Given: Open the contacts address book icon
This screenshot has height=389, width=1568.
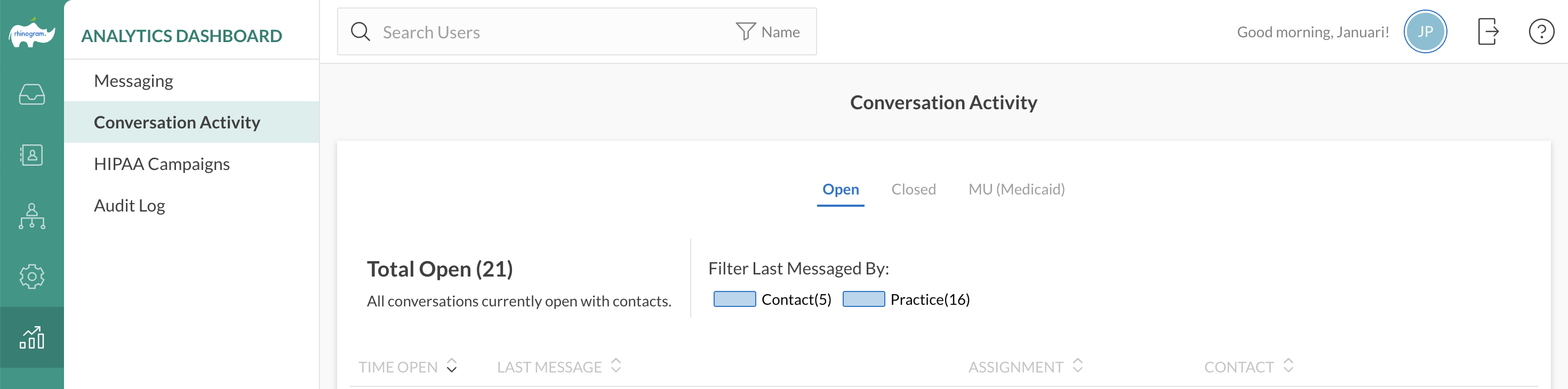Looking at the screenshot, I should [31, 155].
